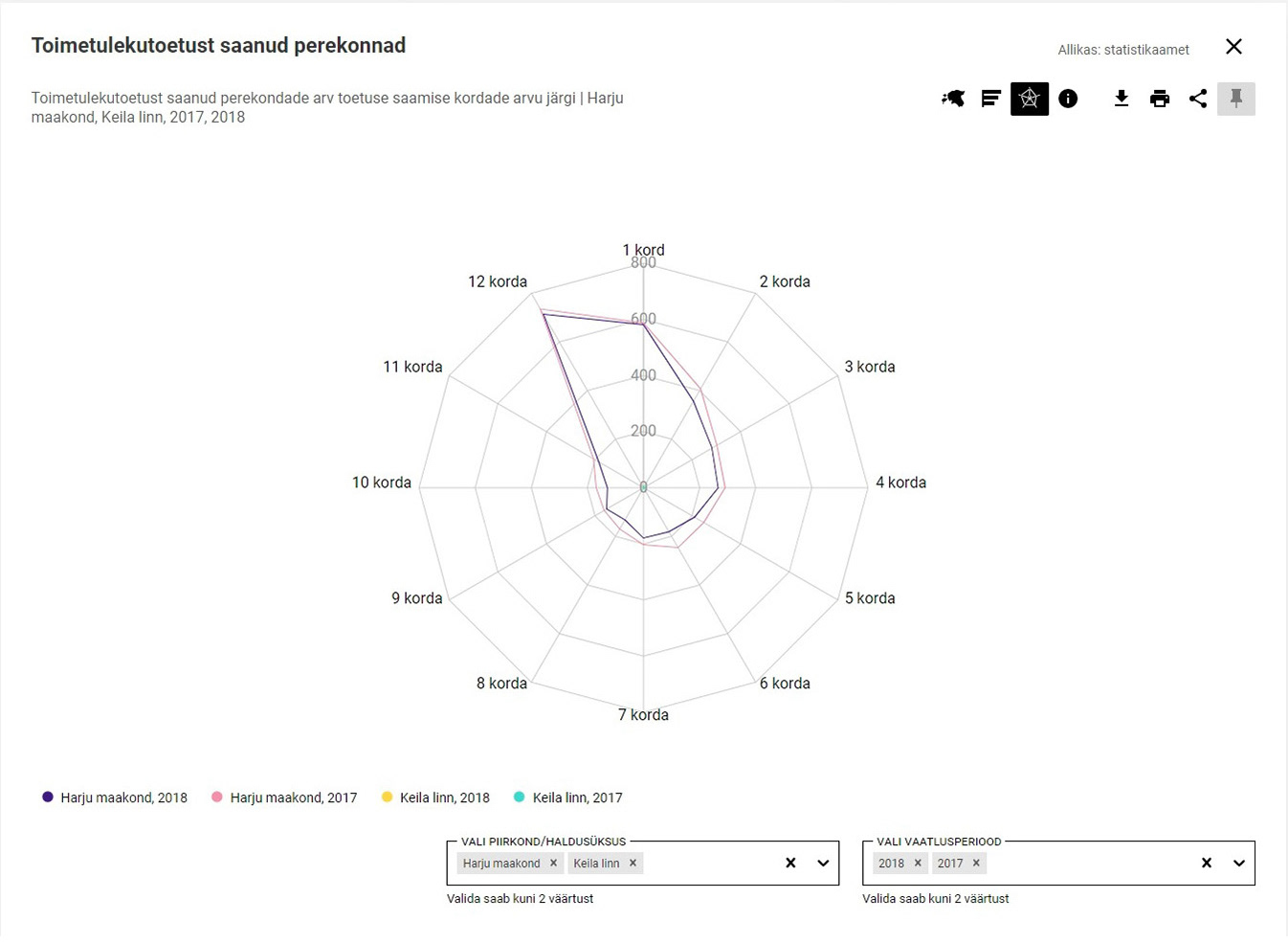Switch to the Estonia map view icon
The width and height of the screenshot is (1288, 943).
953,99
